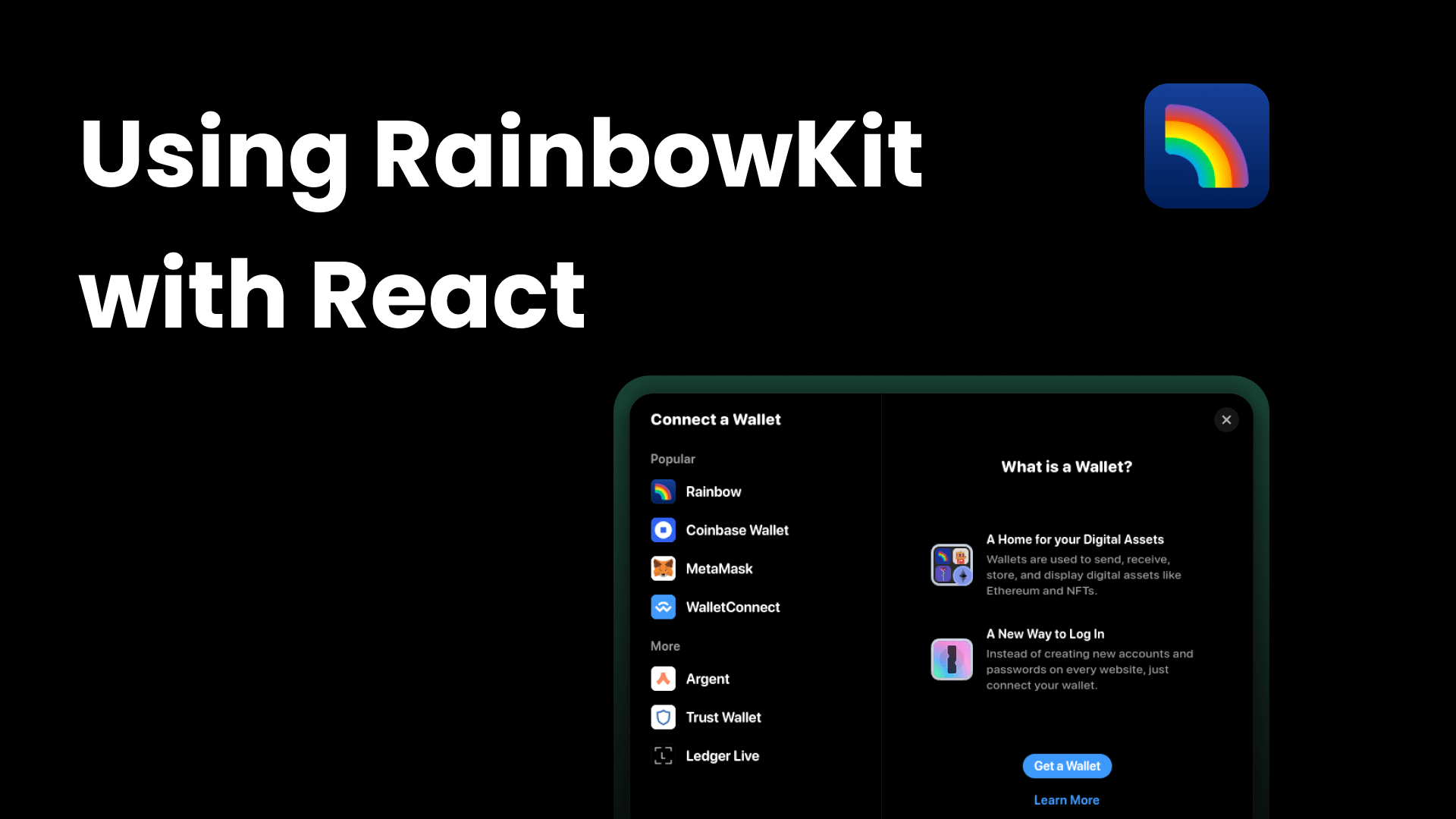Screen dimensions: 1456x819
Task: Open the Learn More link
Action: (1065, 800)
